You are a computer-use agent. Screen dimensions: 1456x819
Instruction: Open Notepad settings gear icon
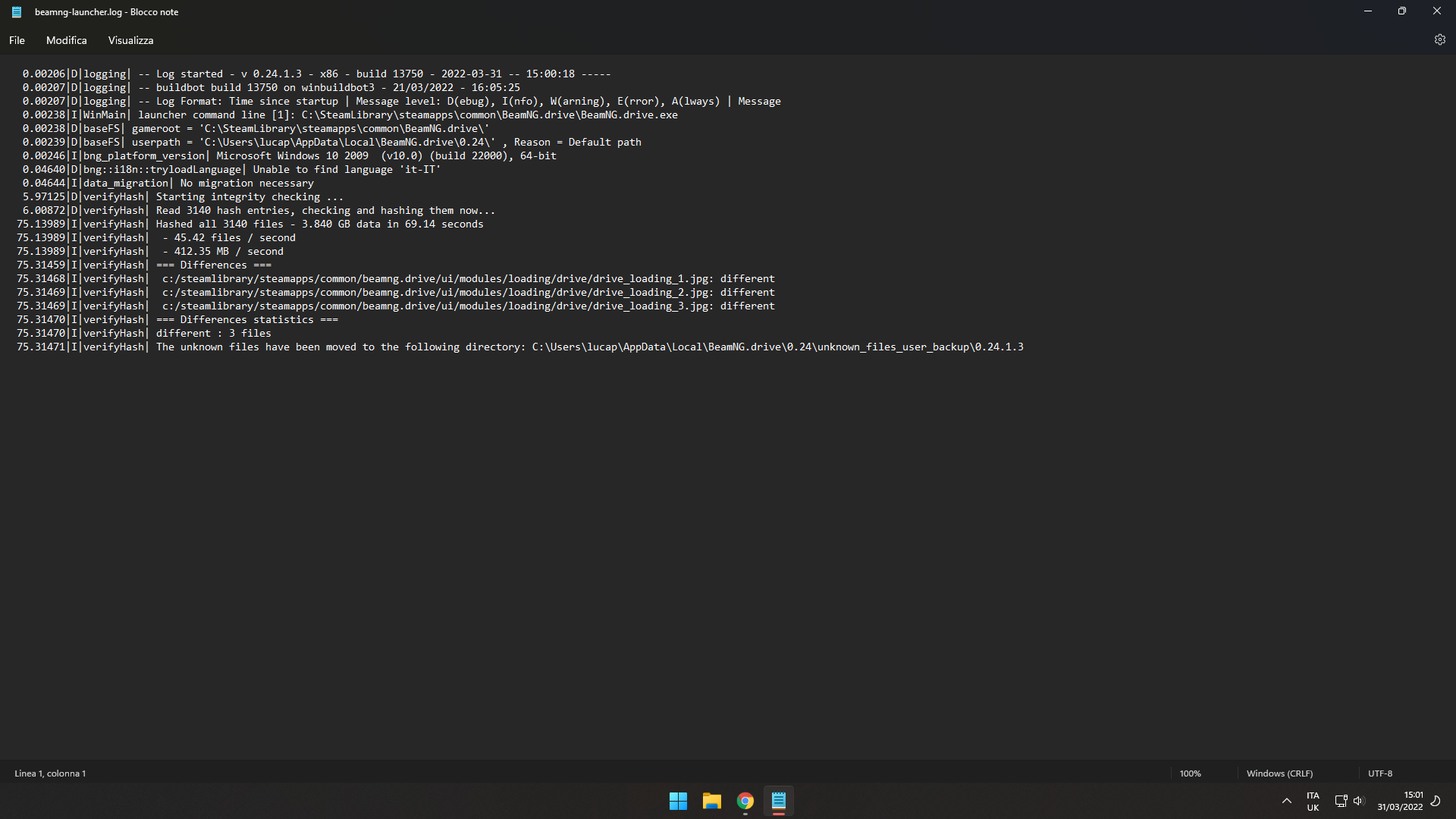coord(1439,40)
